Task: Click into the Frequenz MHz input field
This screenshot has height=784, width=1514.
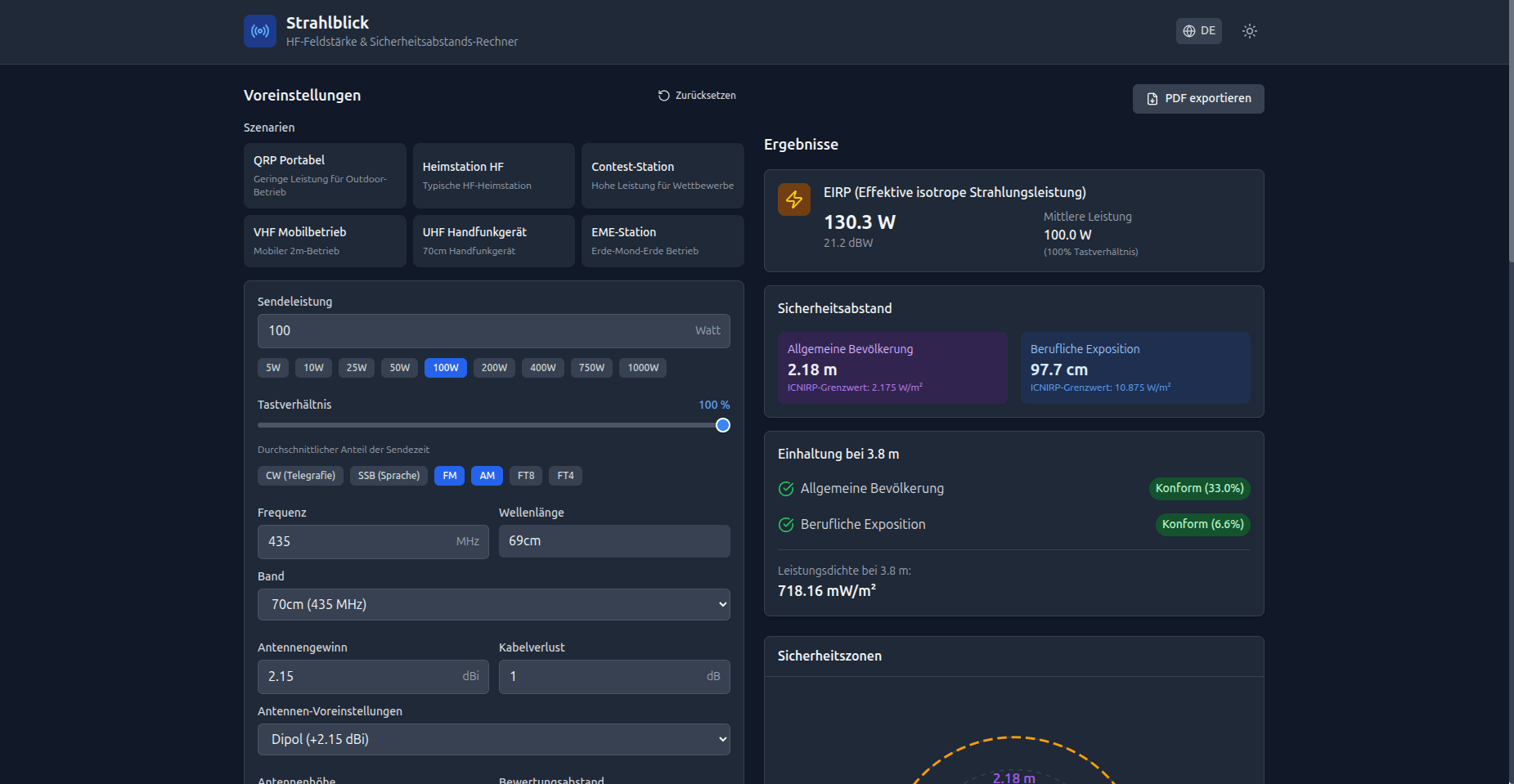Action: pos(360,542)
